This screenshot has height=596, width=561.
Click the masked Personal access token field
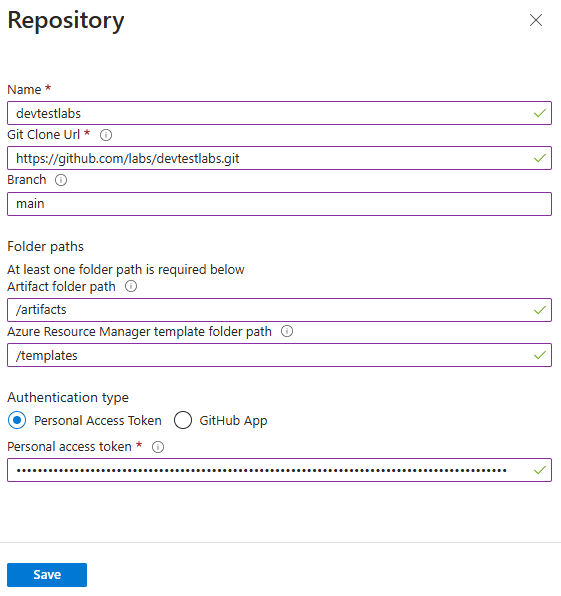(x=279, y=470)
